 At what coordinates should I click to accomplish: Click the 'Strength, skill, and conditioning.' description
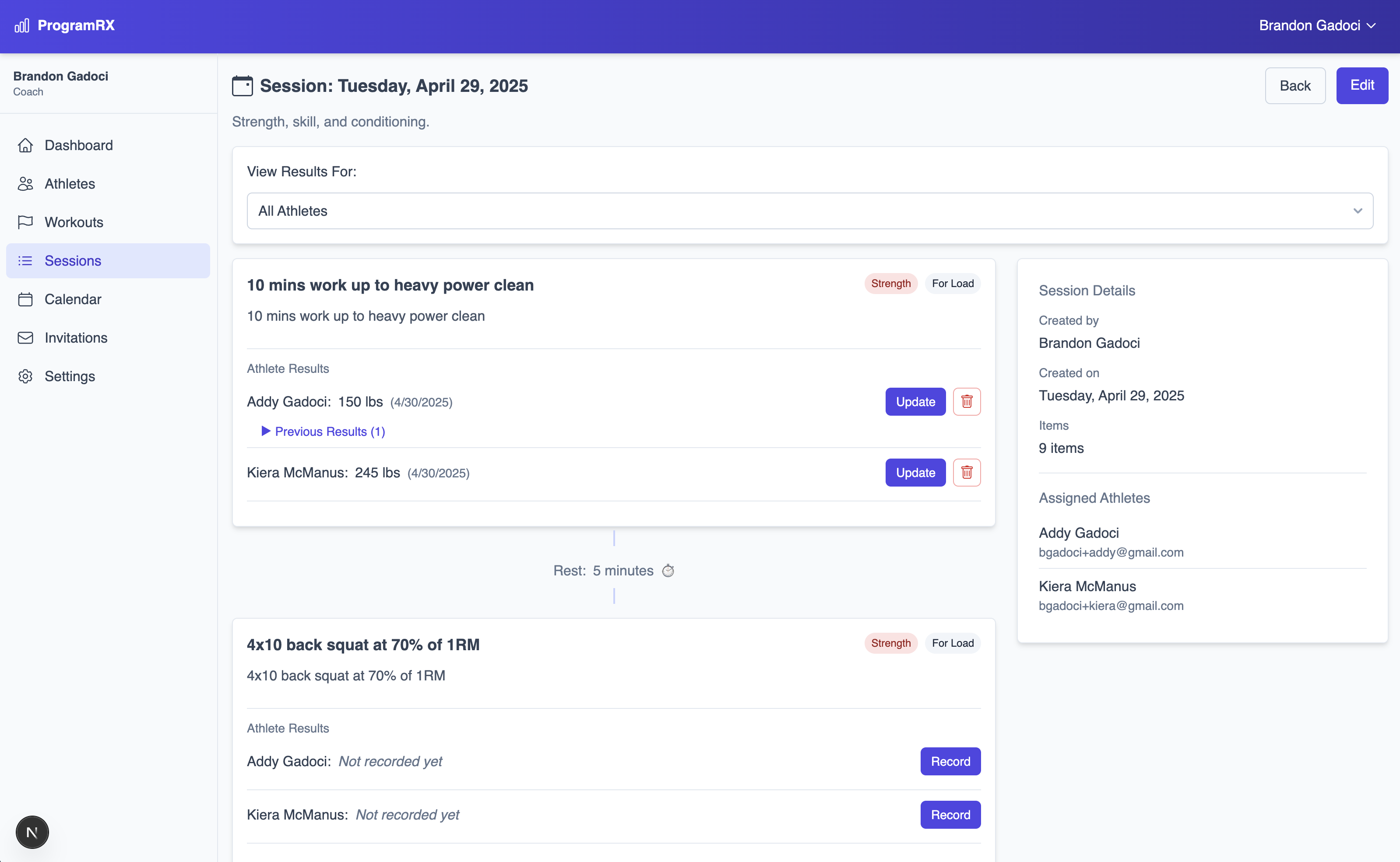(330, 122)
